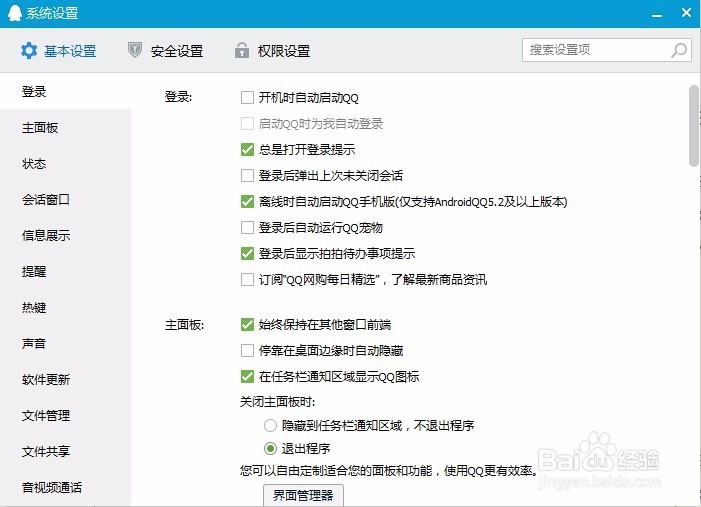This screenshot has width=701, height=507.
Task: Select 隐藏到任务栏通知区域 radio option
Action: [x=270, y=425]
